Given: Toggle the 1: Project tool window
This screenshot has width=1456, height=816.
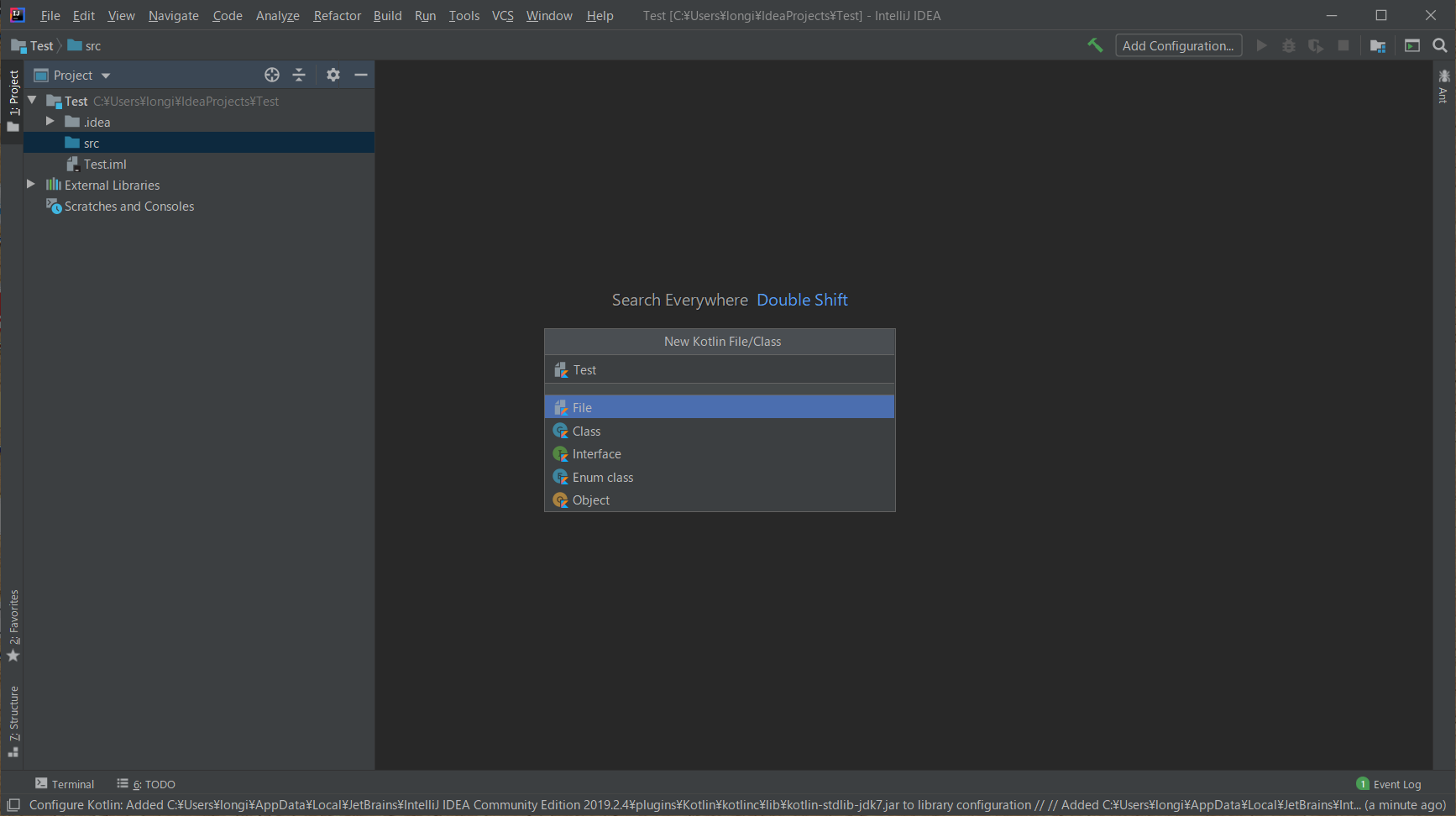Looking at the screenshot, I should point(13,101).
